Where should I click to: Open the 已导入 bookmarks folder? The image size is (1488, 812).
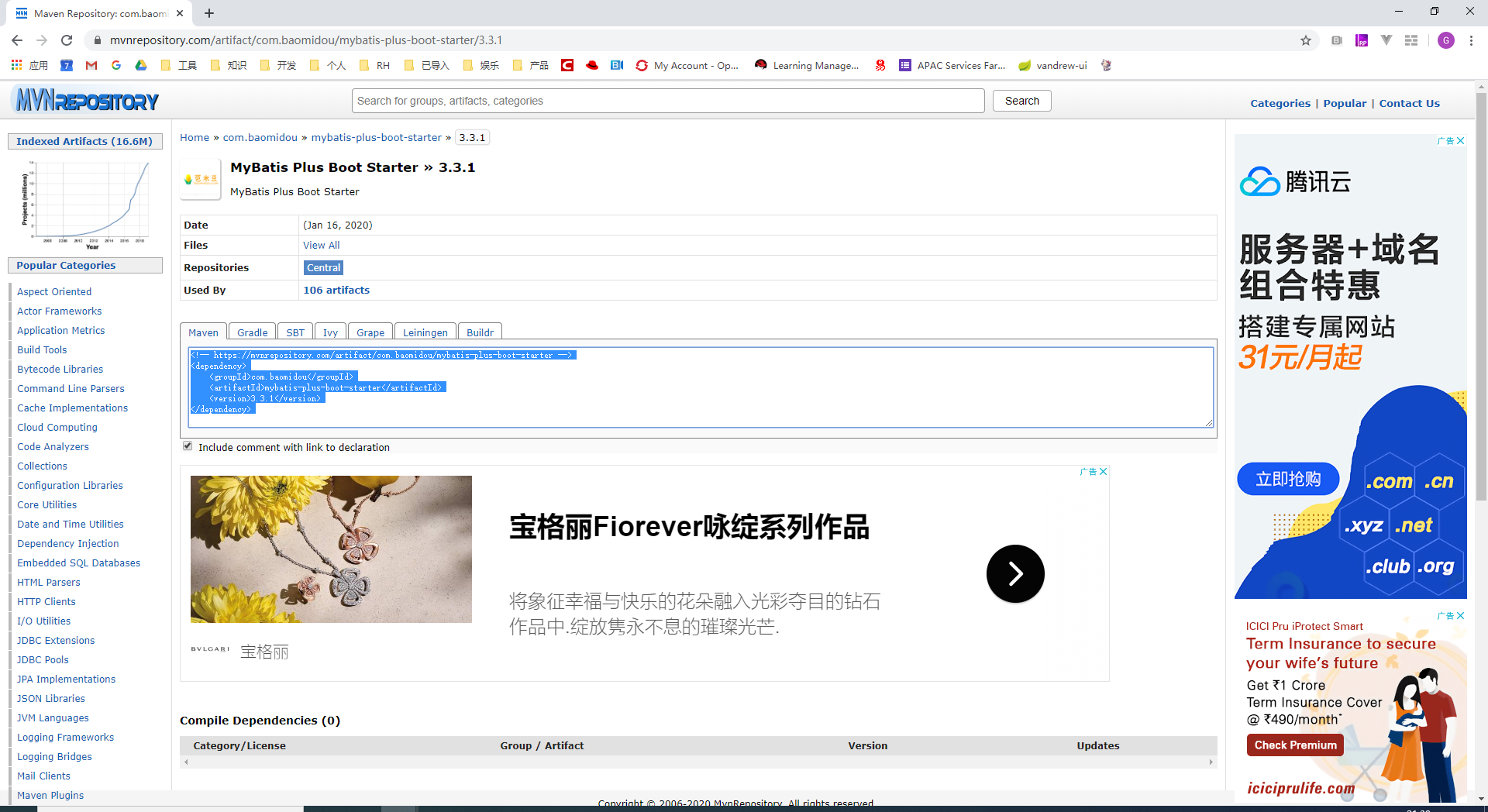click(x=427, y=65)
